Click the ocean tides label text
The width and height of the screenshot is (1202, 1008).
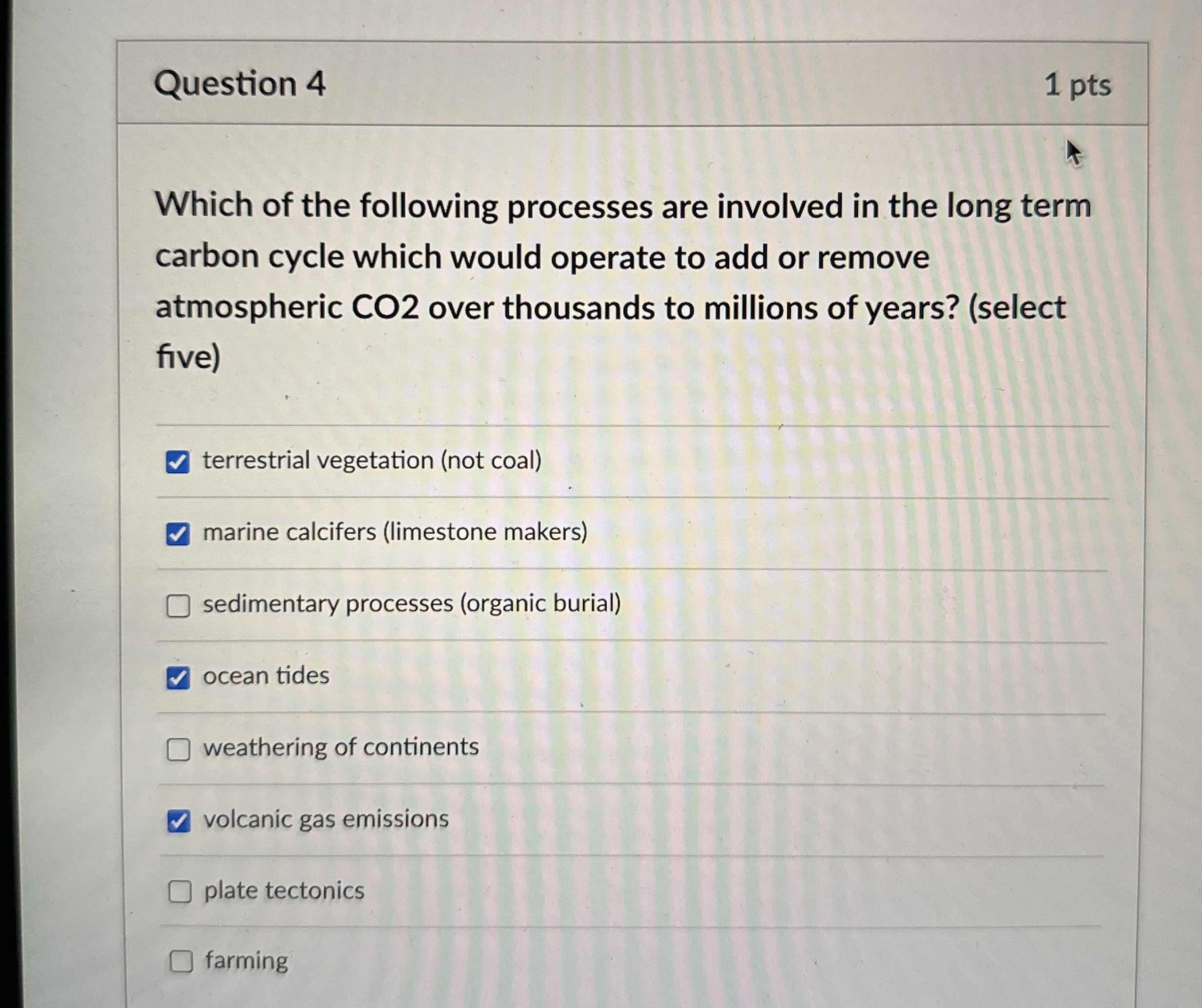tap(265, 676)
